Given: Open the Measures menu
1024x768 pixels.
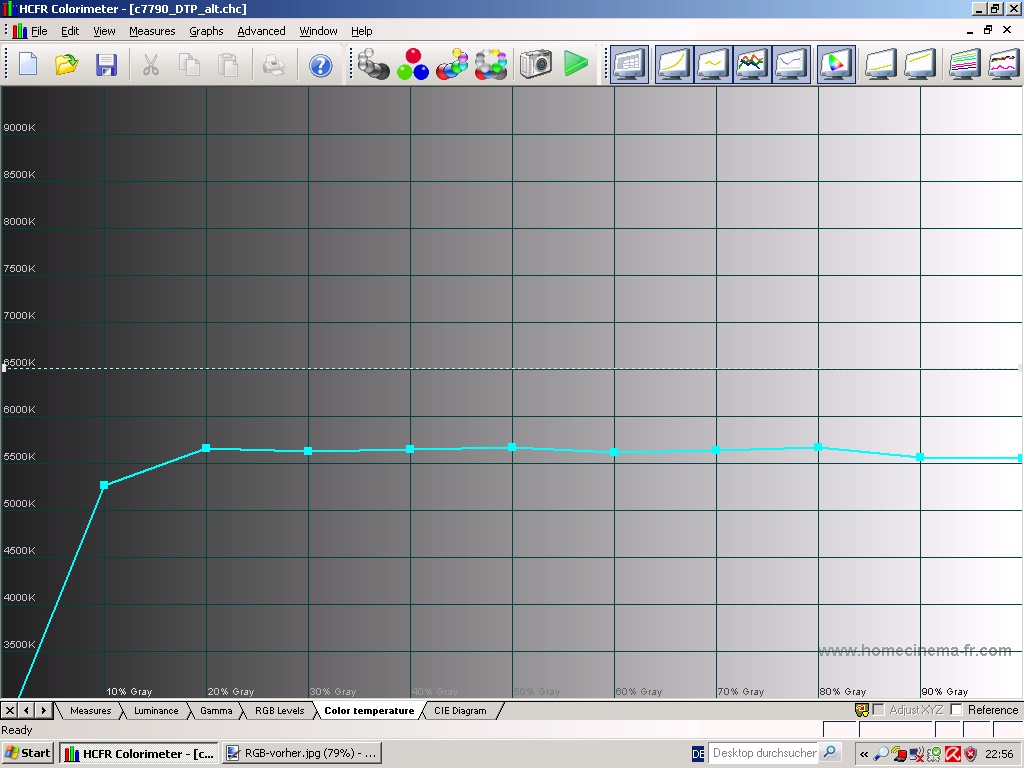Looking at the screenshot, I should (x=152, y=31).
